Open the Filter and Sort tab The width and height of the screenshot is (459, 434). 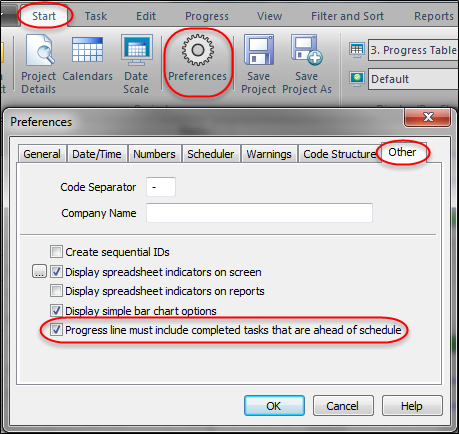pos(347,16)
